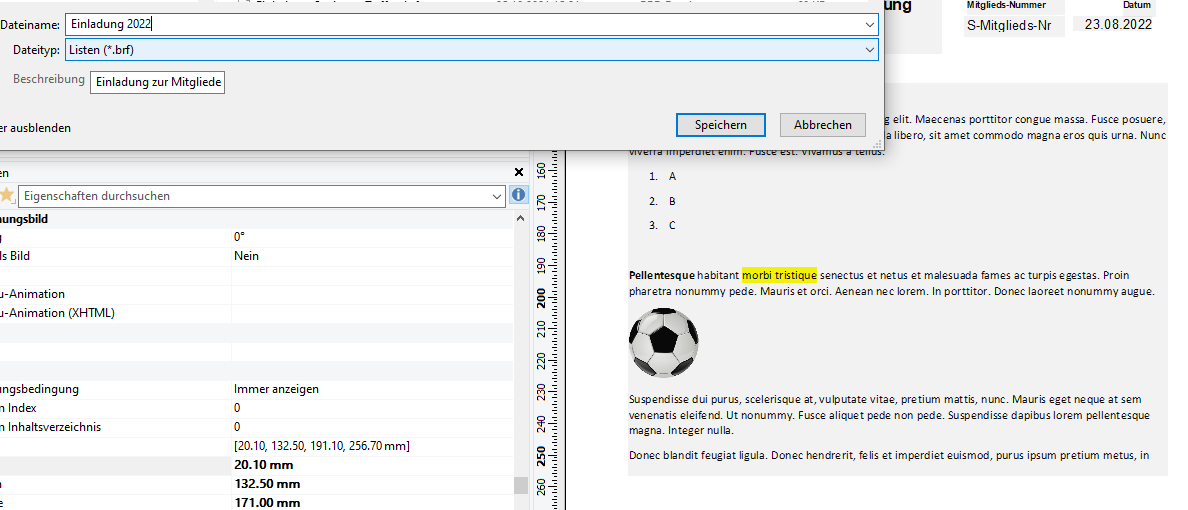The image size is (1188, 510).
Task: Click the Beschreibung description text field
Action: [x=158, y=82]
